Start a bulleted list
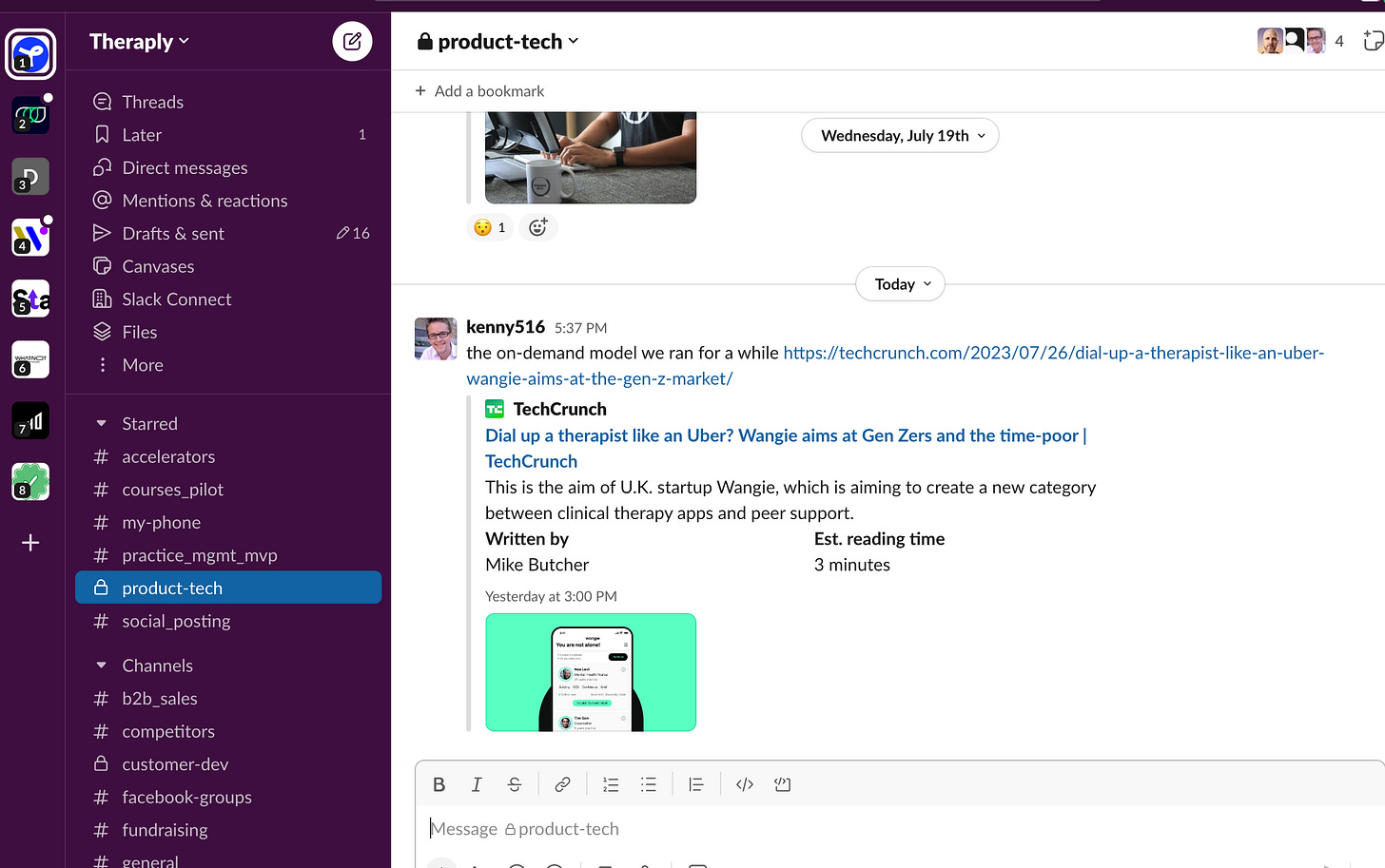The width and height of the screenshot is (1385, 868). [649, 784]
